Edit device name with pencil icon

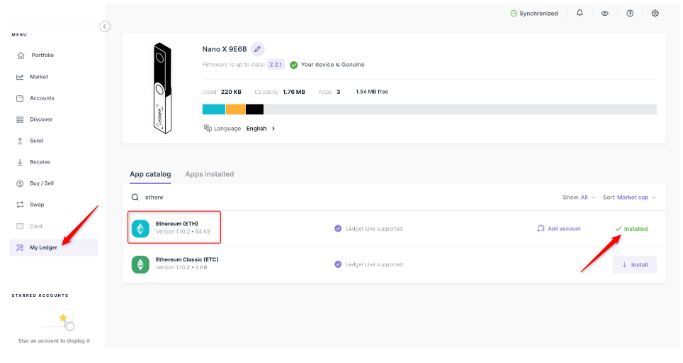click(257, 49)
